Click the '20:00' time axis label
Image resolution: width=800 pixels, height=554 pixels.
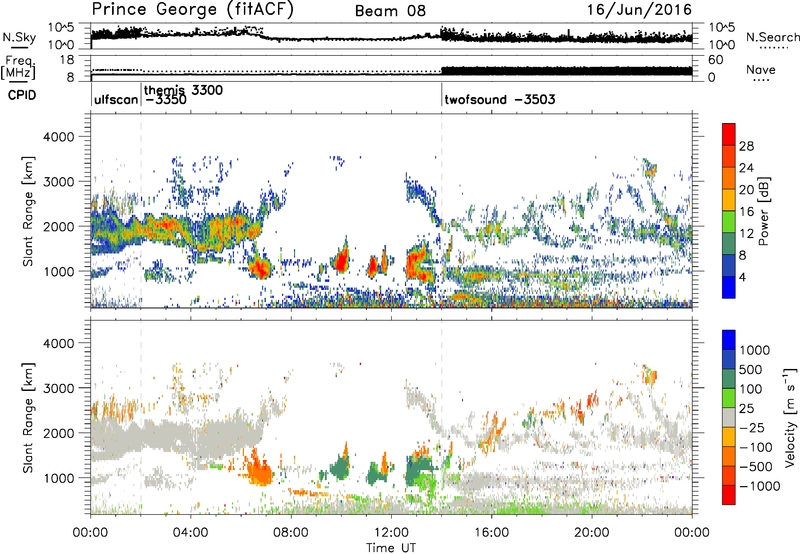tap(591, 533)
